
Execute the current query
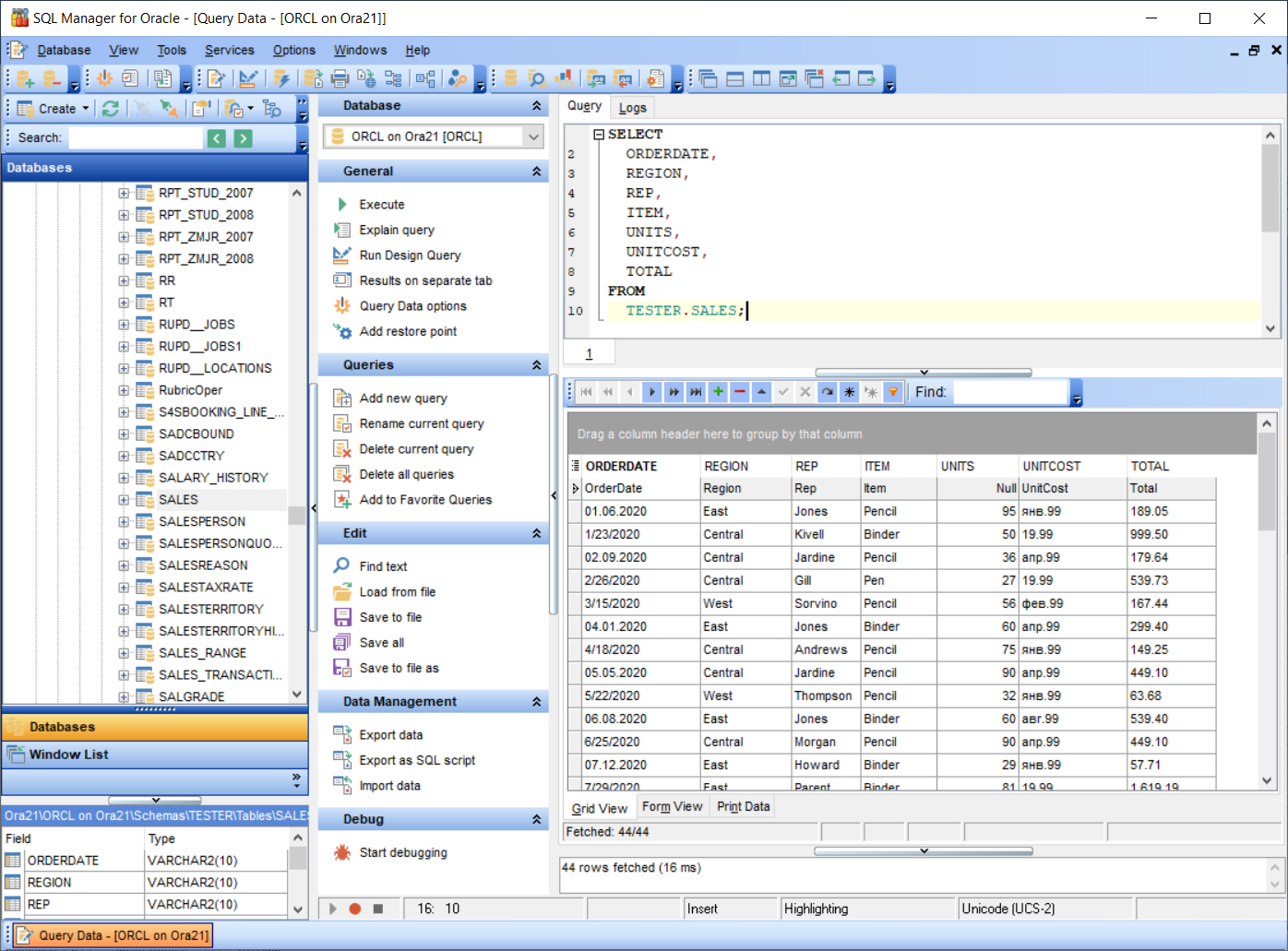tap(381, 204)
